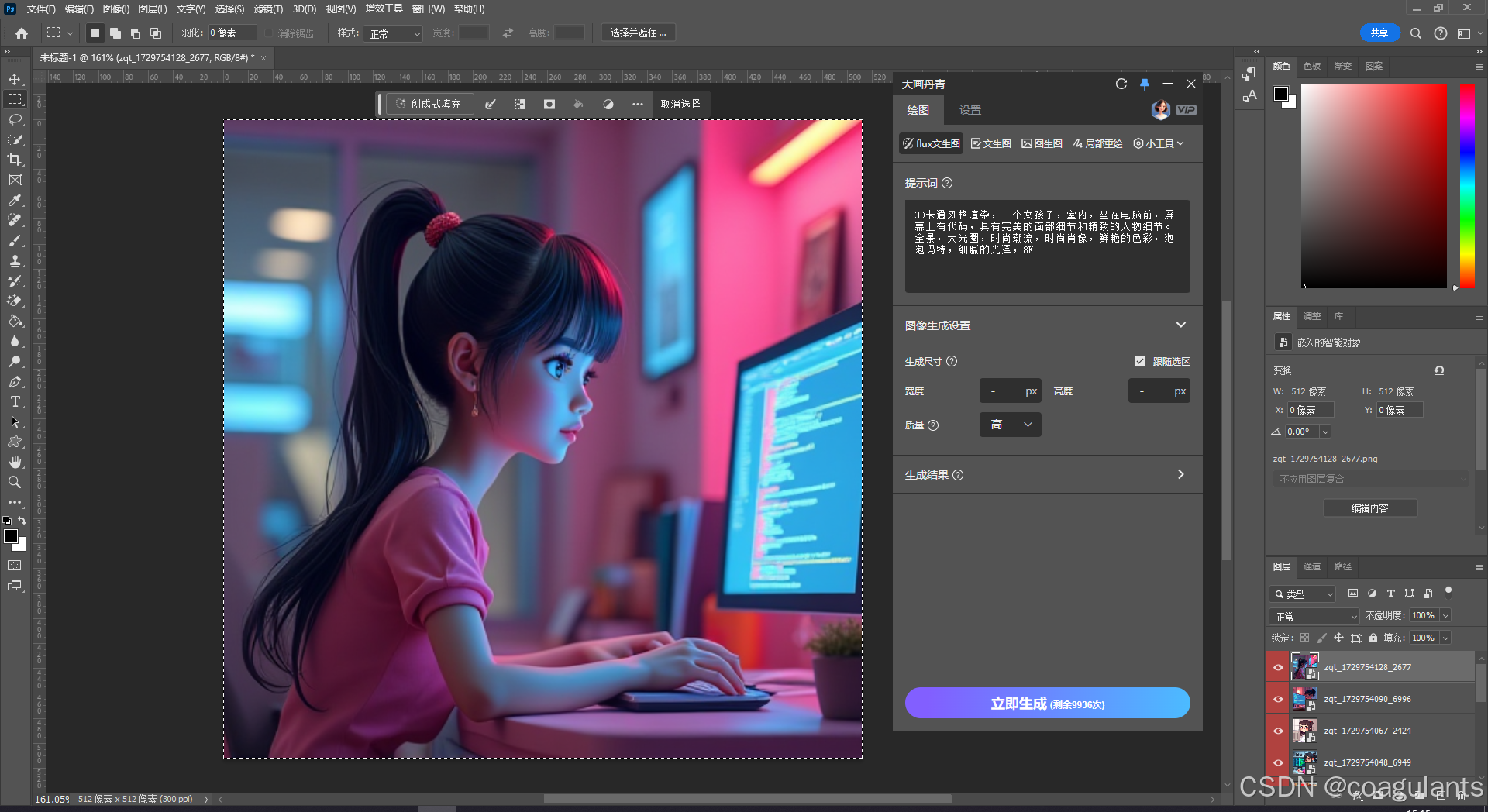Toggle the layer filter switch

[x=1448, y=593]
